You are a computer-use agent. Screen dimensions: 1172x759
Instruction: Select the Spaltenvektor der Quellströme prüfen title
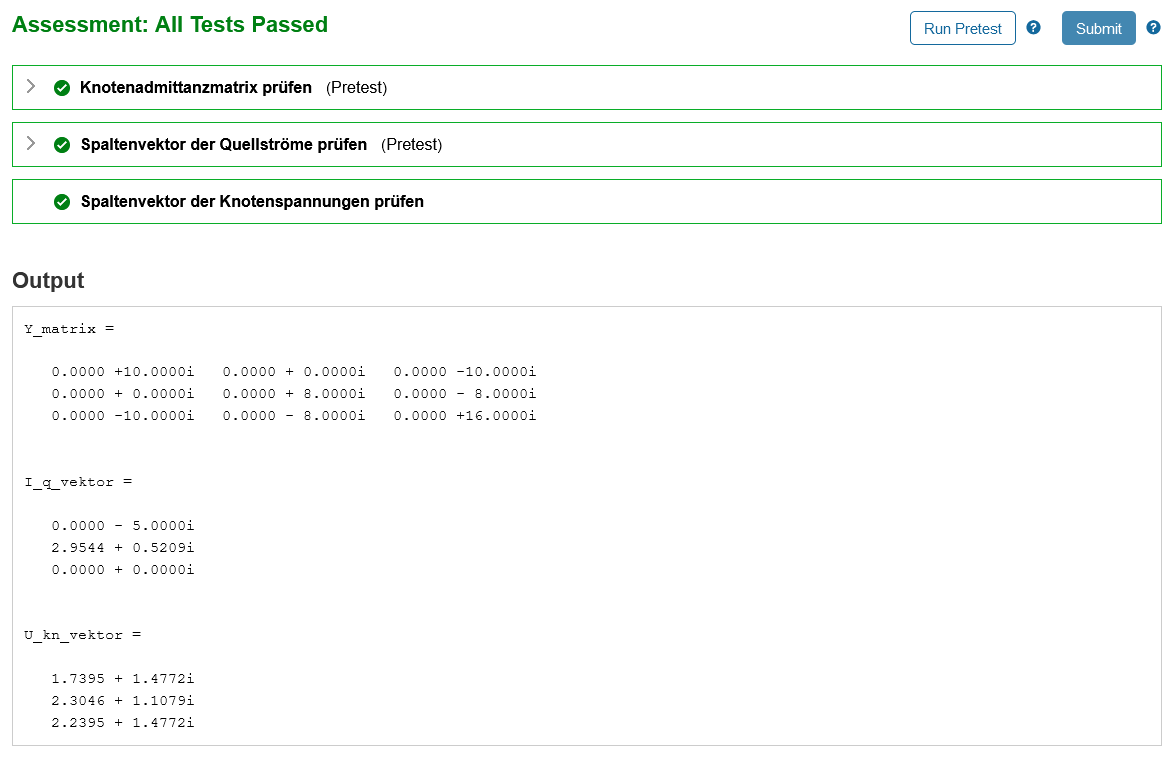[x=224, y=144]
